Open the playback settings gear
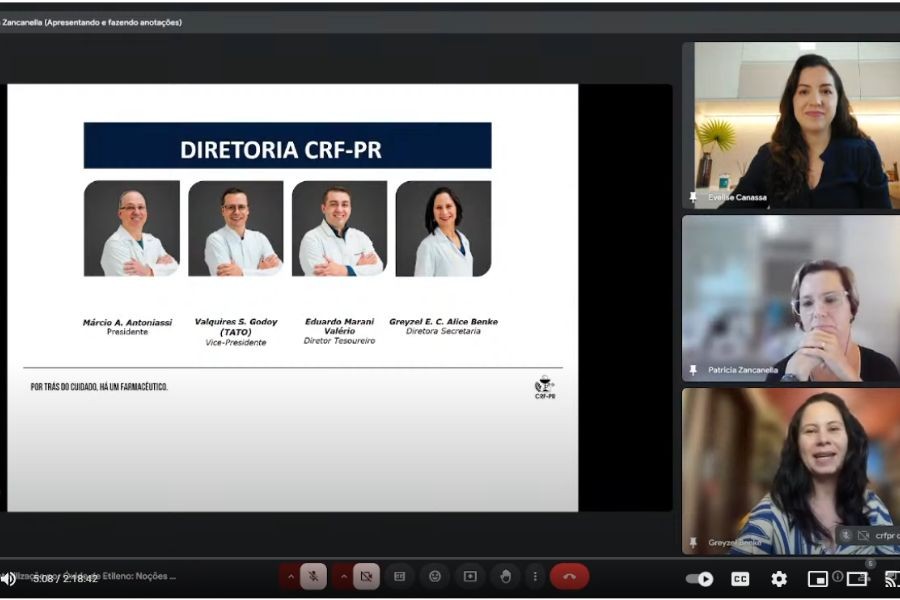Screen dimensions: 900x600 (779, 578)
